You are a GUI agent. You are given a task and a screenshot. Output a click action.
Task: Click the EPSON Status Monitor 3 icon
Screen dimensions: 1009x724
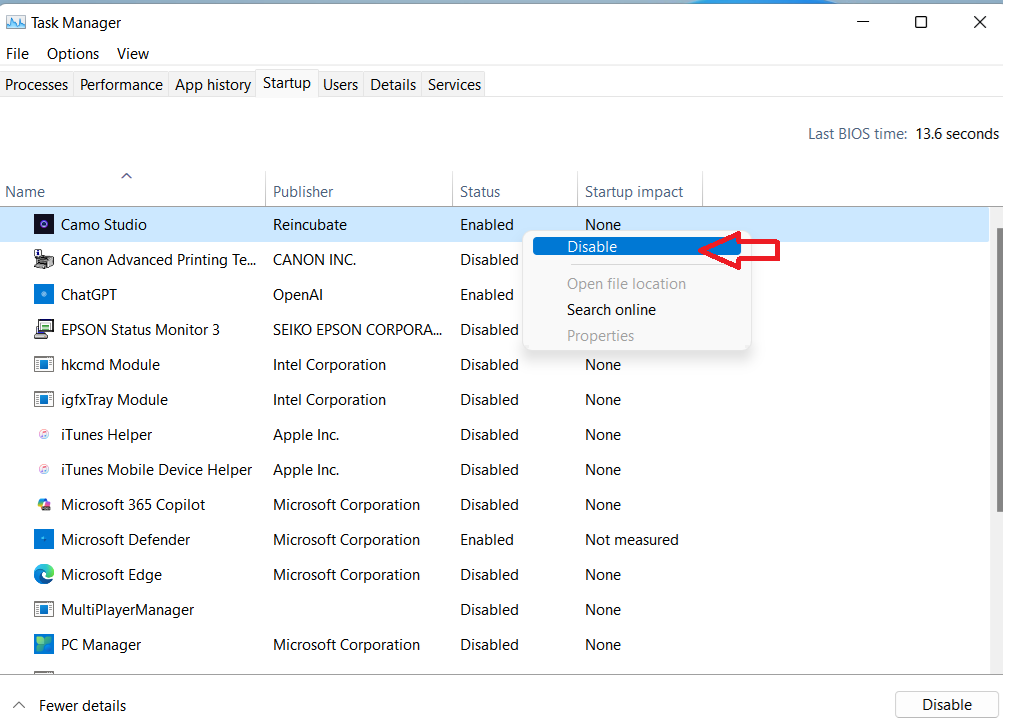point(43,330)
